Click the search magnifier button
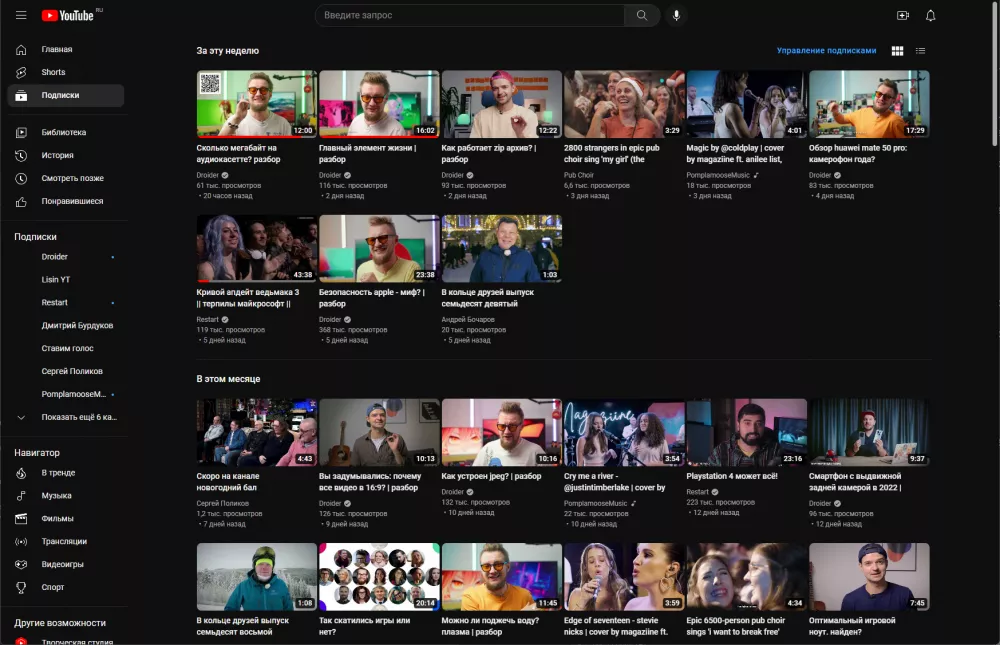This screenshot has width=1000, height=645. click(642, 15)
